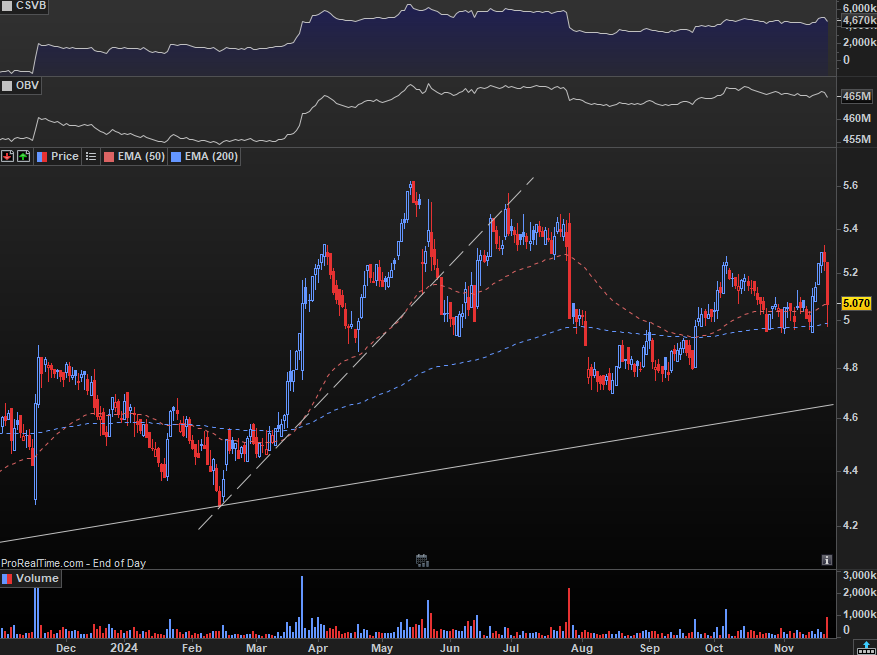The image size is (877, 655).
Task: Open EMA (50) indicator settings
Action: (141, 157)
